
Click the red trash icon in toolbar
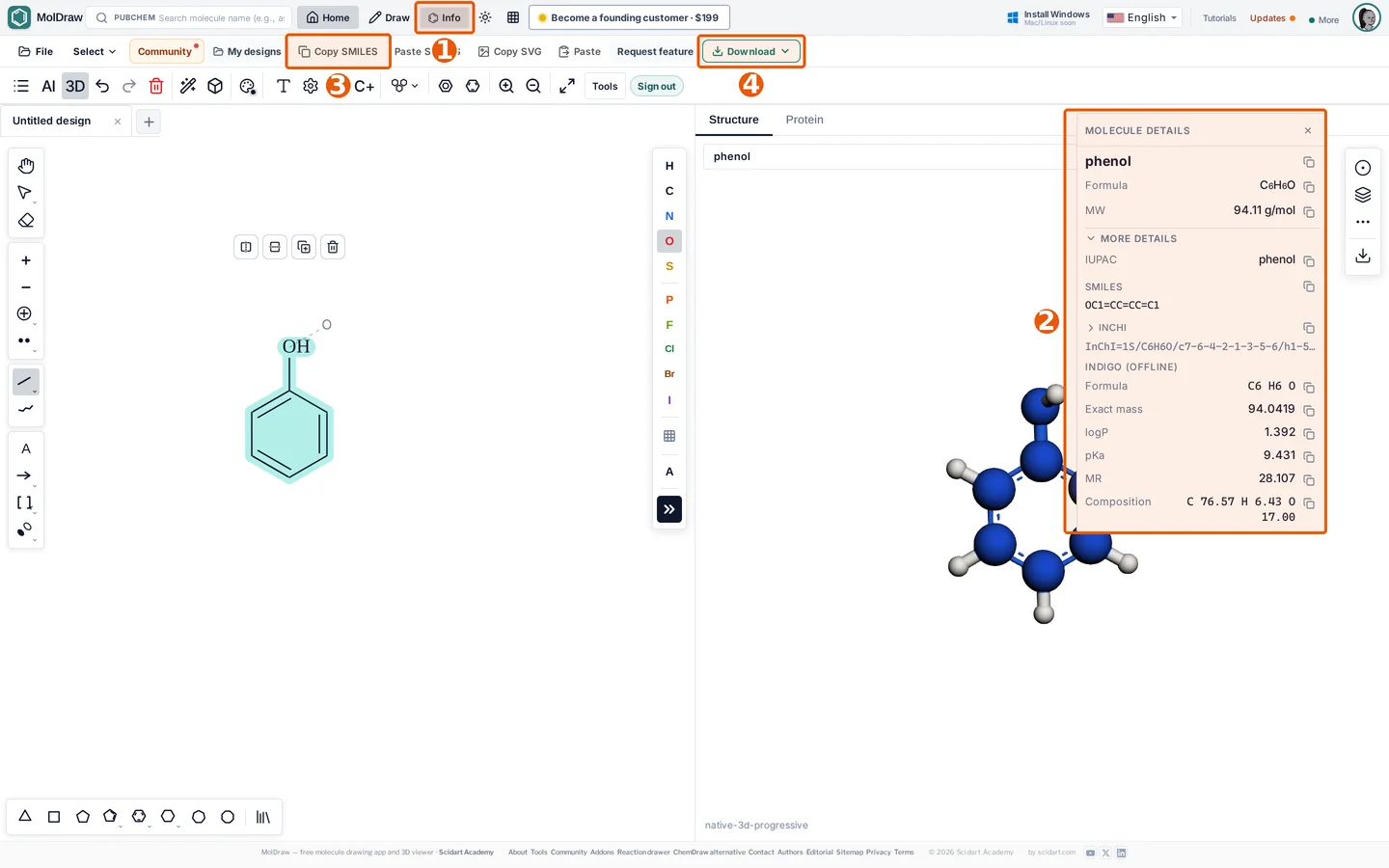156,86
